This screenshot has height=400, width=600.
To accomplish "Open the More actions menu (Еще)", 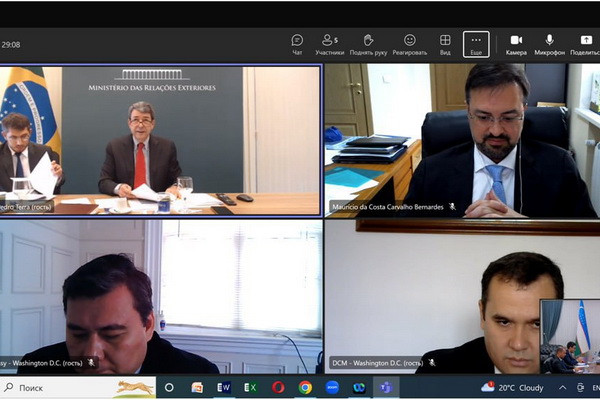I will click(476, 44).
